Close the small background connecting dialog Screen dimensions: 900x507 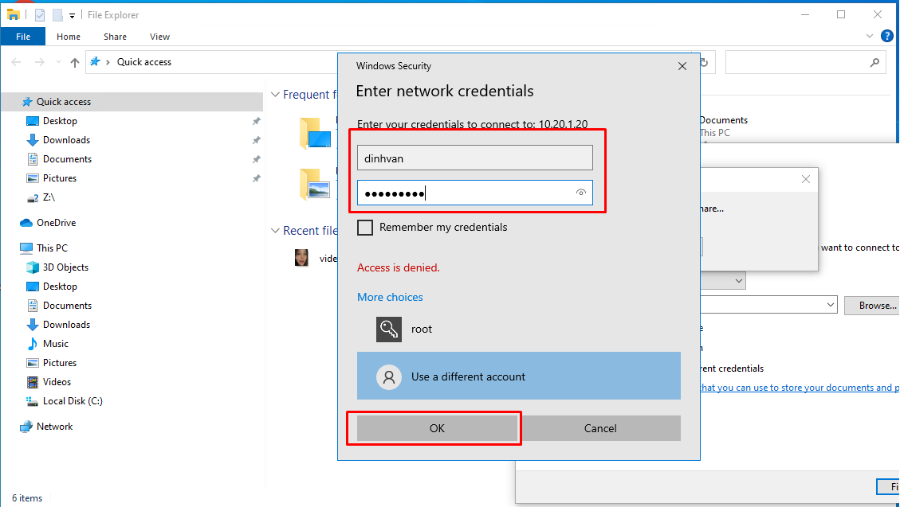tap(806, 179)
